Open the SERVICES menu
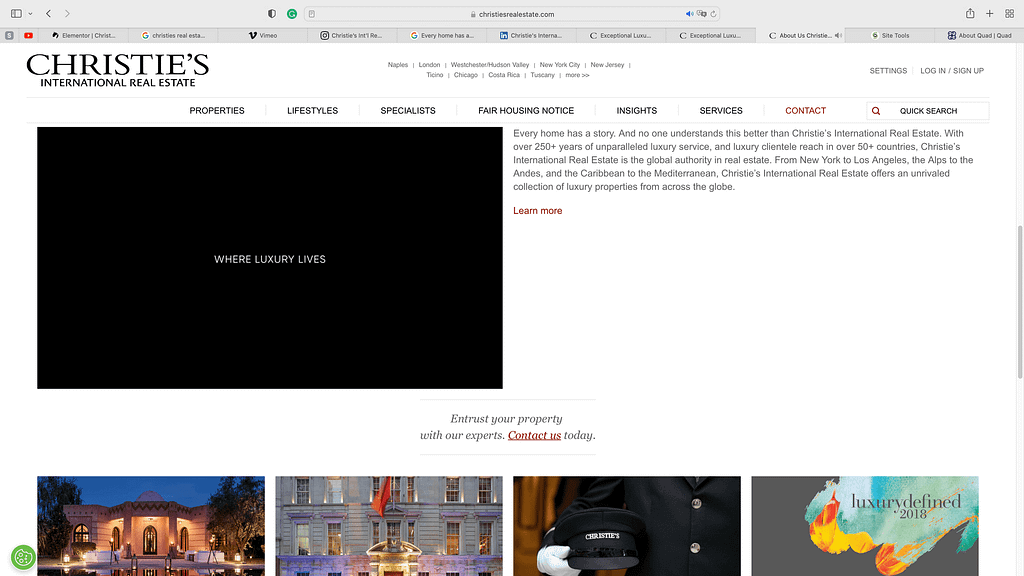The width and height of the screenshot is (1024, 576). (x=721, y=111)
